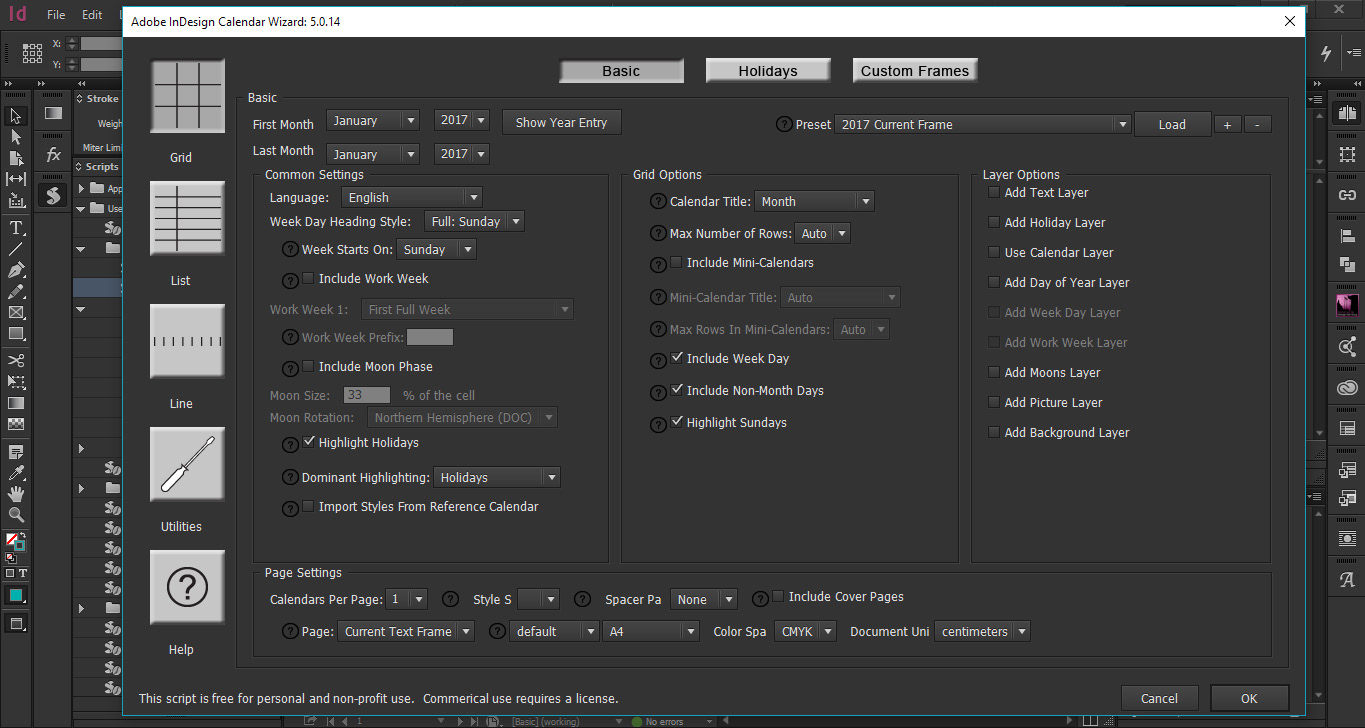Click the help icon beside Include Cover Pages
This screenshot has width=1365, height=728.
coord(760,598)
